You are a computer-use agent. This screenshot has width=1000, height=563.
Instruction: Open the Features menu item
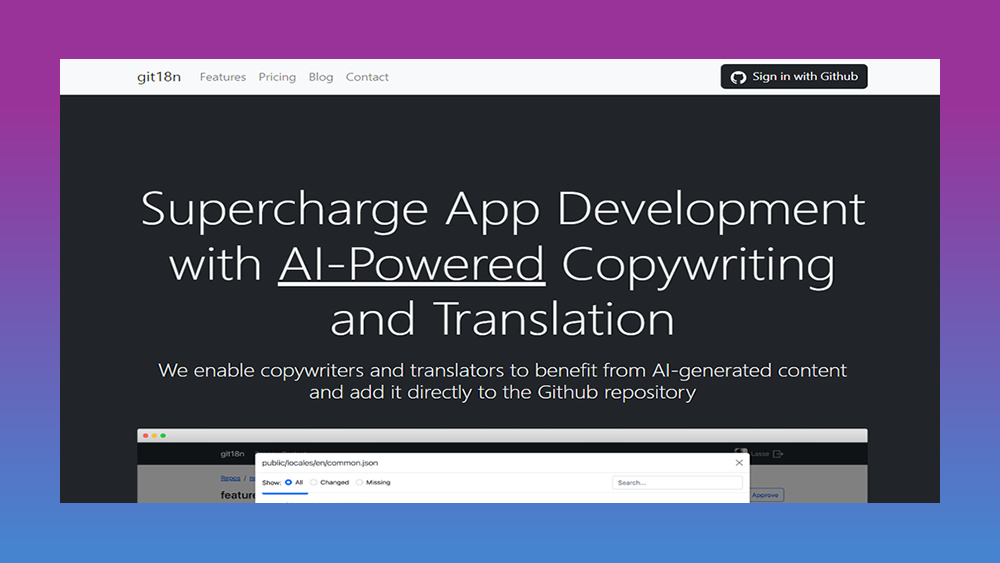(x=223, y=77)
